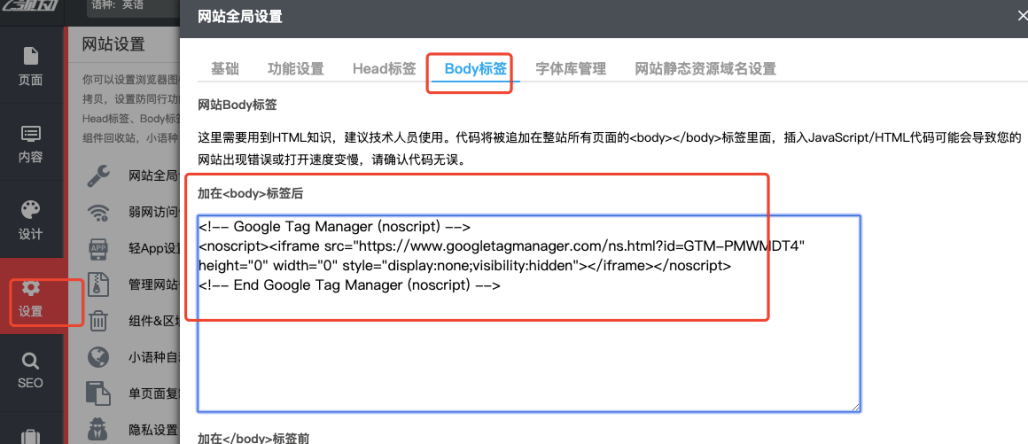Click the Wi-Fi icon for 弱网访问
Viewport: 1028px width, 444px height.
99,212
